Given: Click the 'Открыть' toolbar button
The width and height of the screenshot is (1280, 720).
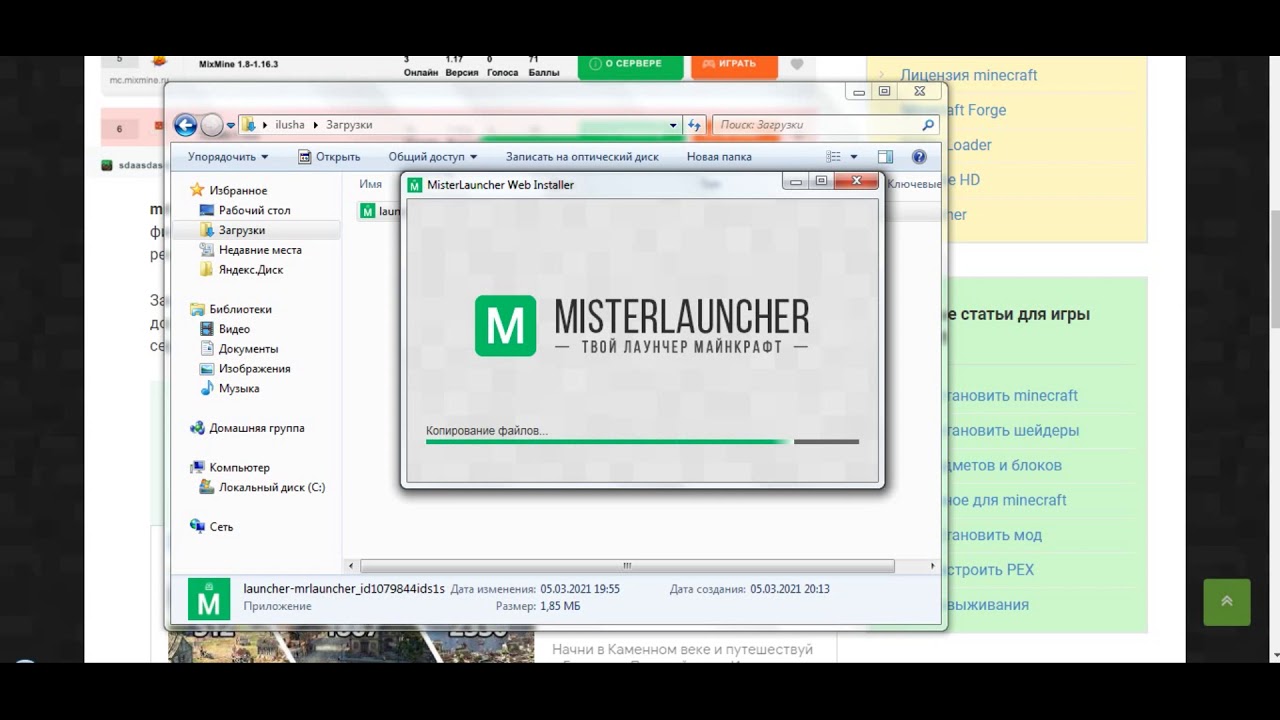Looking at the screenshot, I should (329, 157).
